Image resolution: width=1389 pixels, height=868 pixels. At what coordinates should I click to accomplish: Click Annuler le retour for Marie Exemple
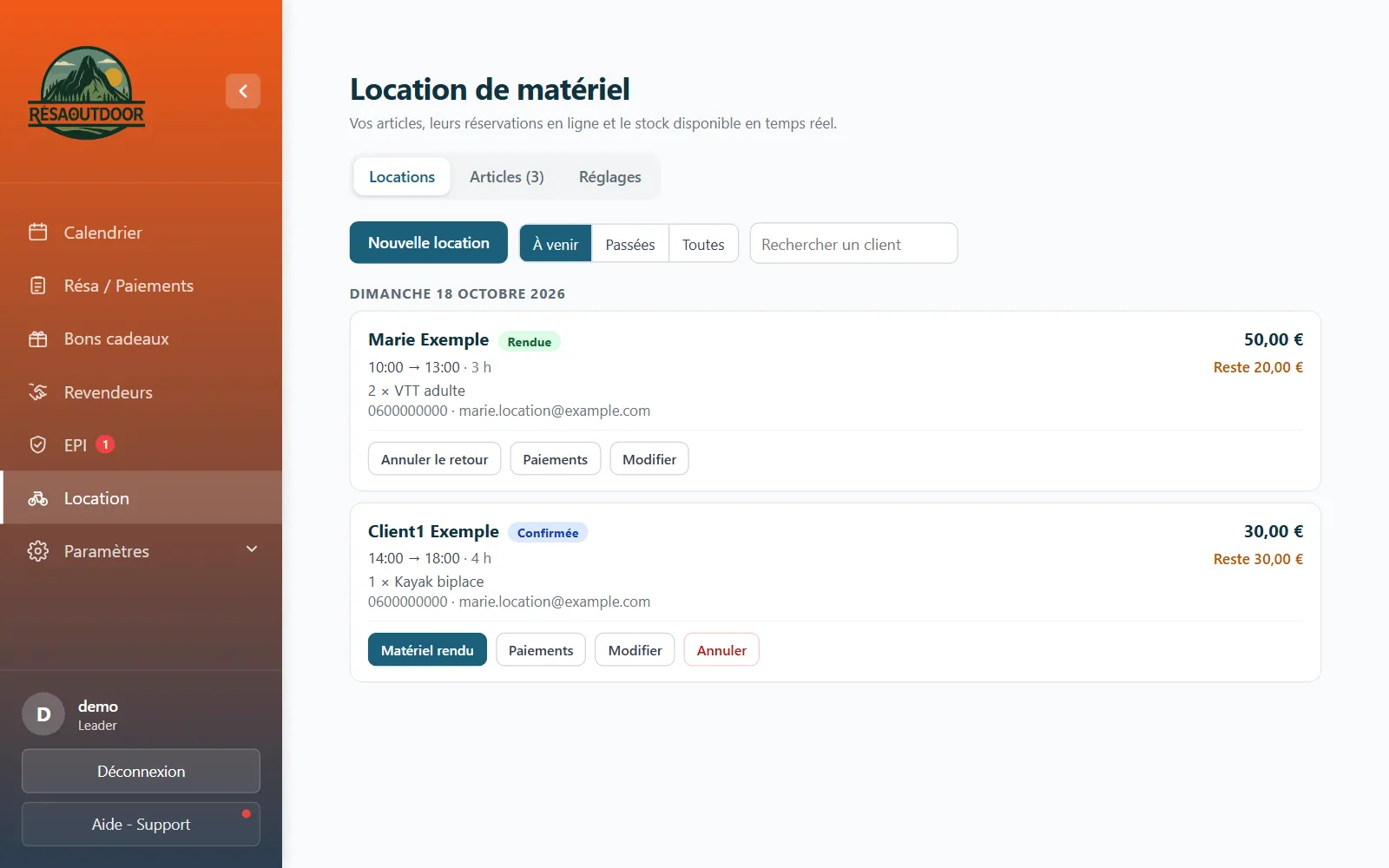click(435, 459)
